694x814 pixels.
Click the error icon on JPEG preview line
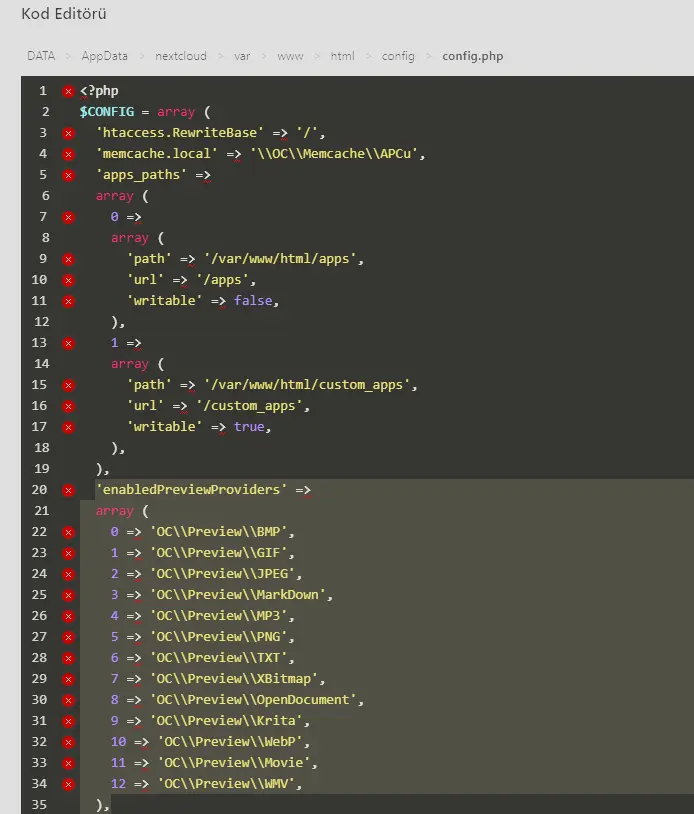coord(68,575)
